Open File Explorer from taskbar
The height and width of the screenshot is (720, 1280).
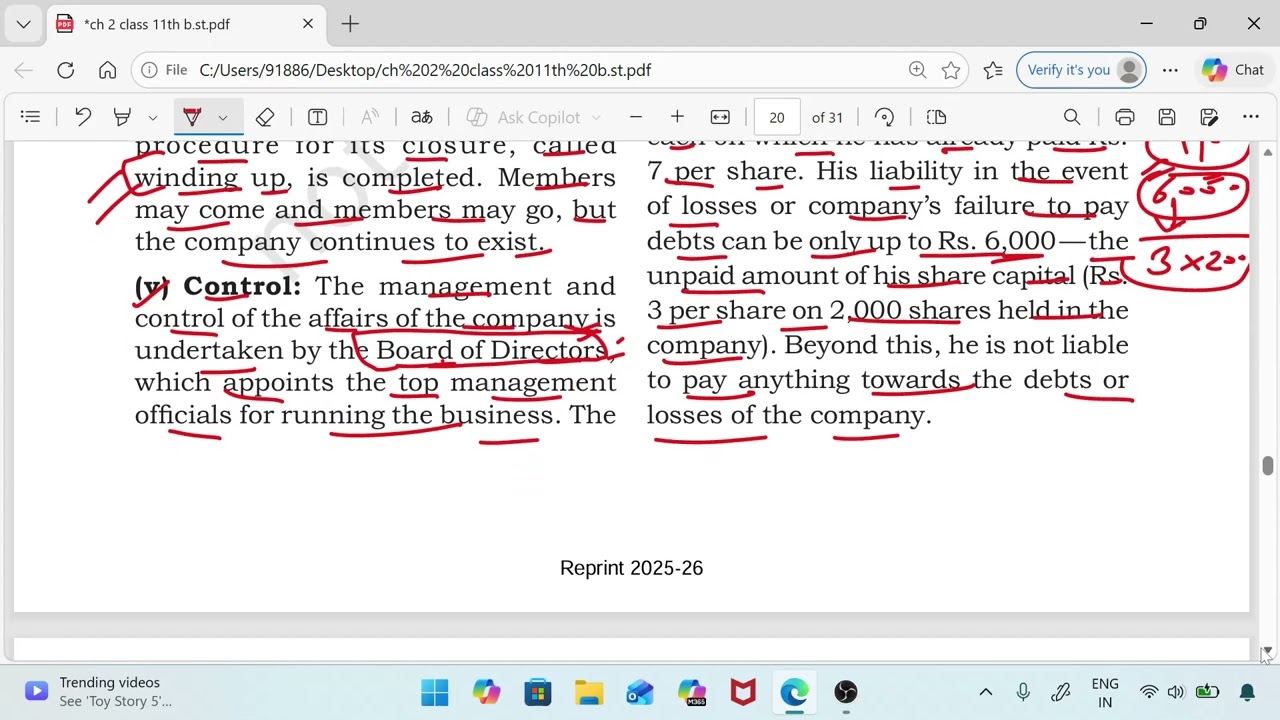[589, 692]
